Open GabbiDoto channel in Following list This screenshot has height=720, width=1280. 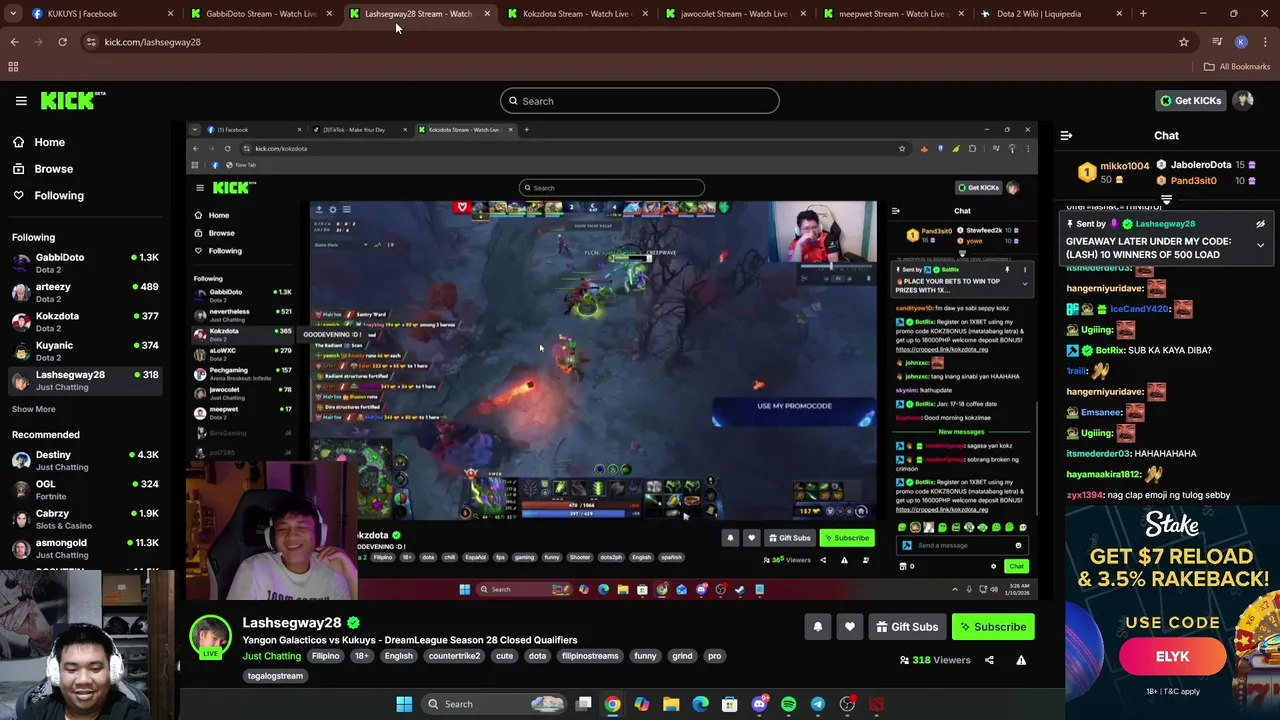85,263
